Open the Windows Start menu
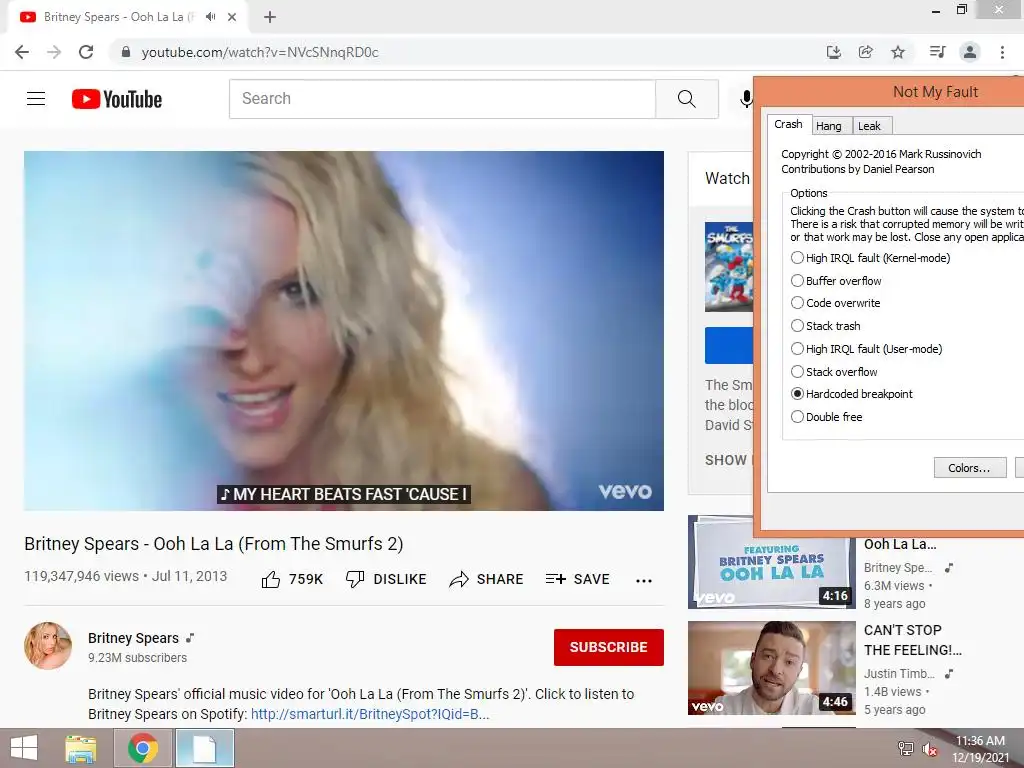 pyautogui.click(x=24, y=748)
